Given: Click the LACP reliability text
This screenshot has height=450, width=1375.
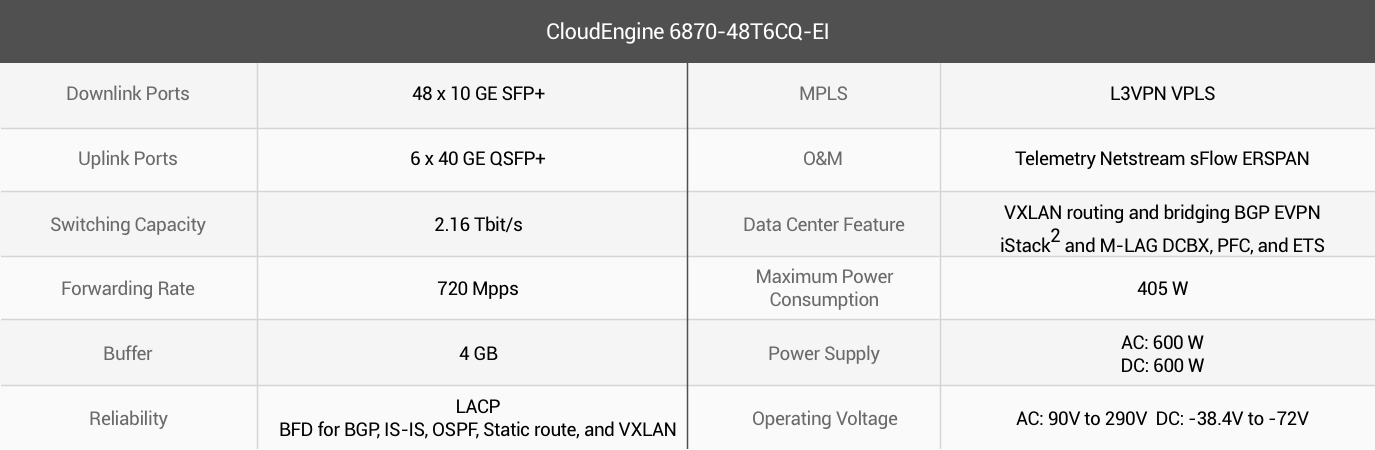Looking at the screenshot, I should point(478,407).
